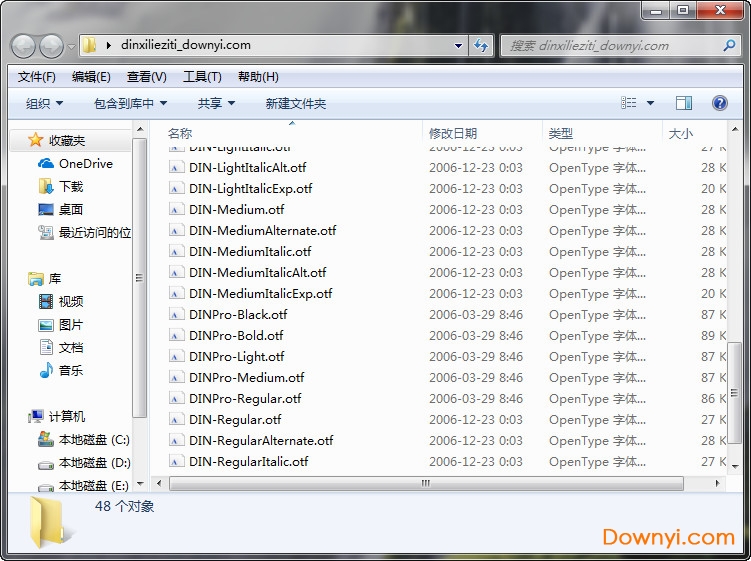Click the DIN-LightItalicAlt.otf file icon
This screenshot has height=561, width=751.
pyautogui.click(x=176, y=167)
